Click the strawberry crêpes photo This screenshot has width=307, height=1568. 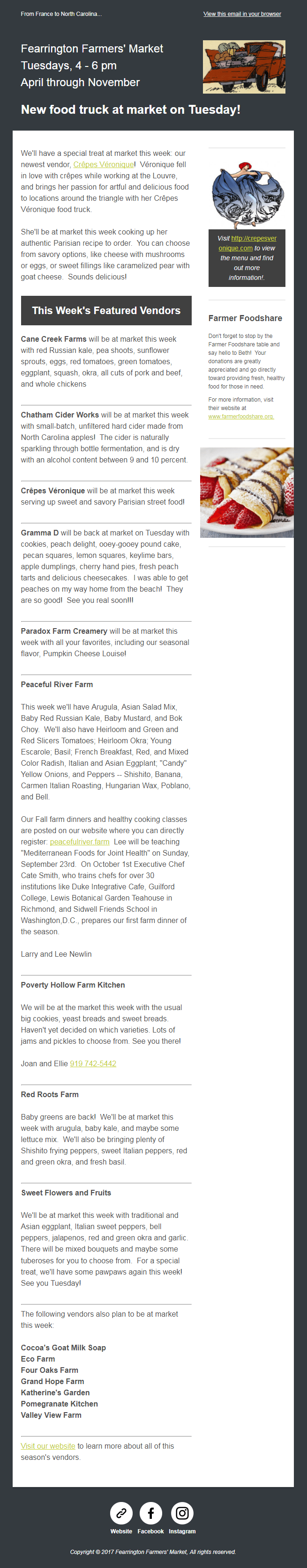click(x=247, y=492)
